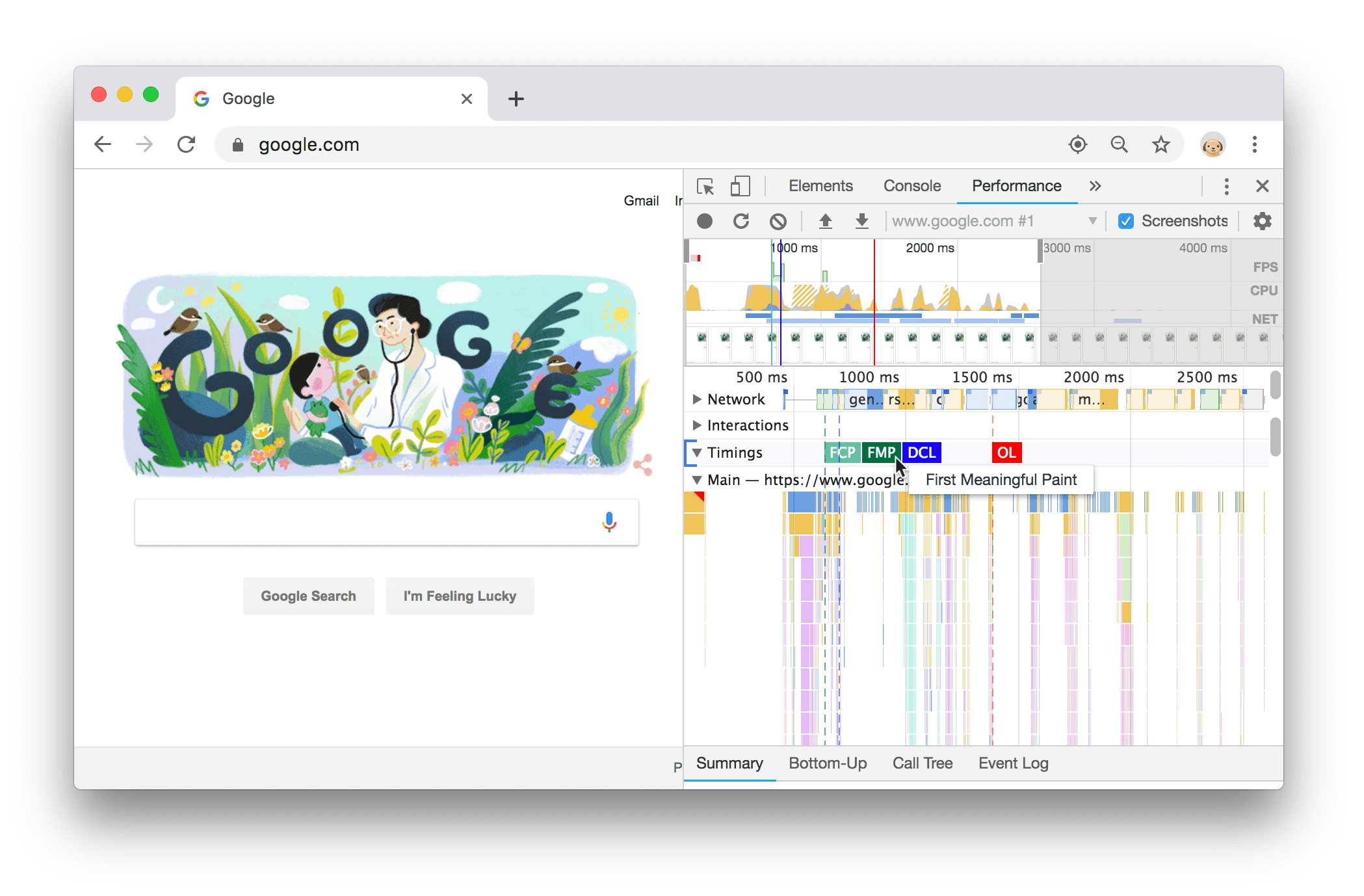Click the DevTools settings gear icon
The width and height of the screenshot is (1364, 896).
[x=1262, y=221]
